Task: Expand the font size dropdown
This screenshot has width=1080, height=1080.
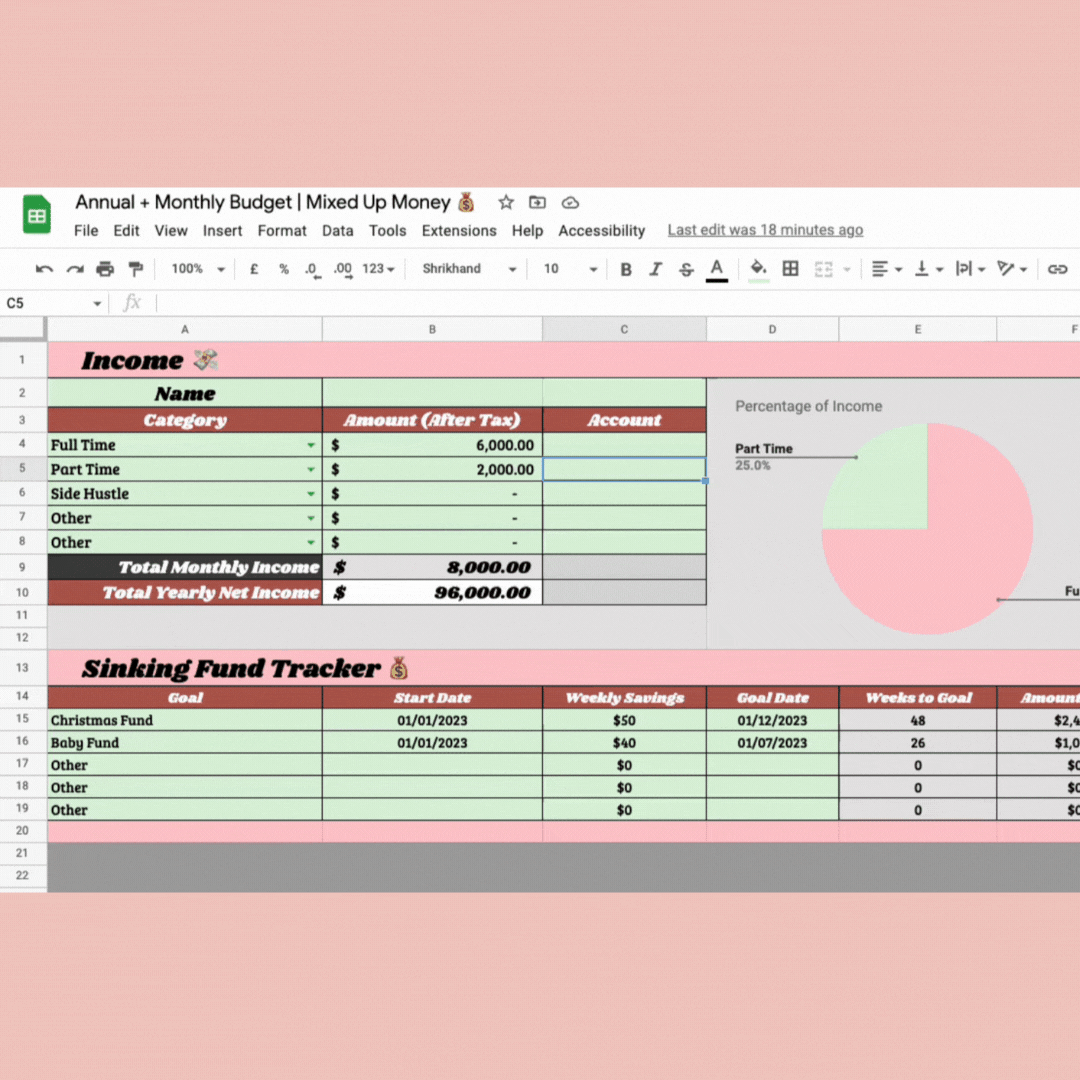Action: point(570,269)
